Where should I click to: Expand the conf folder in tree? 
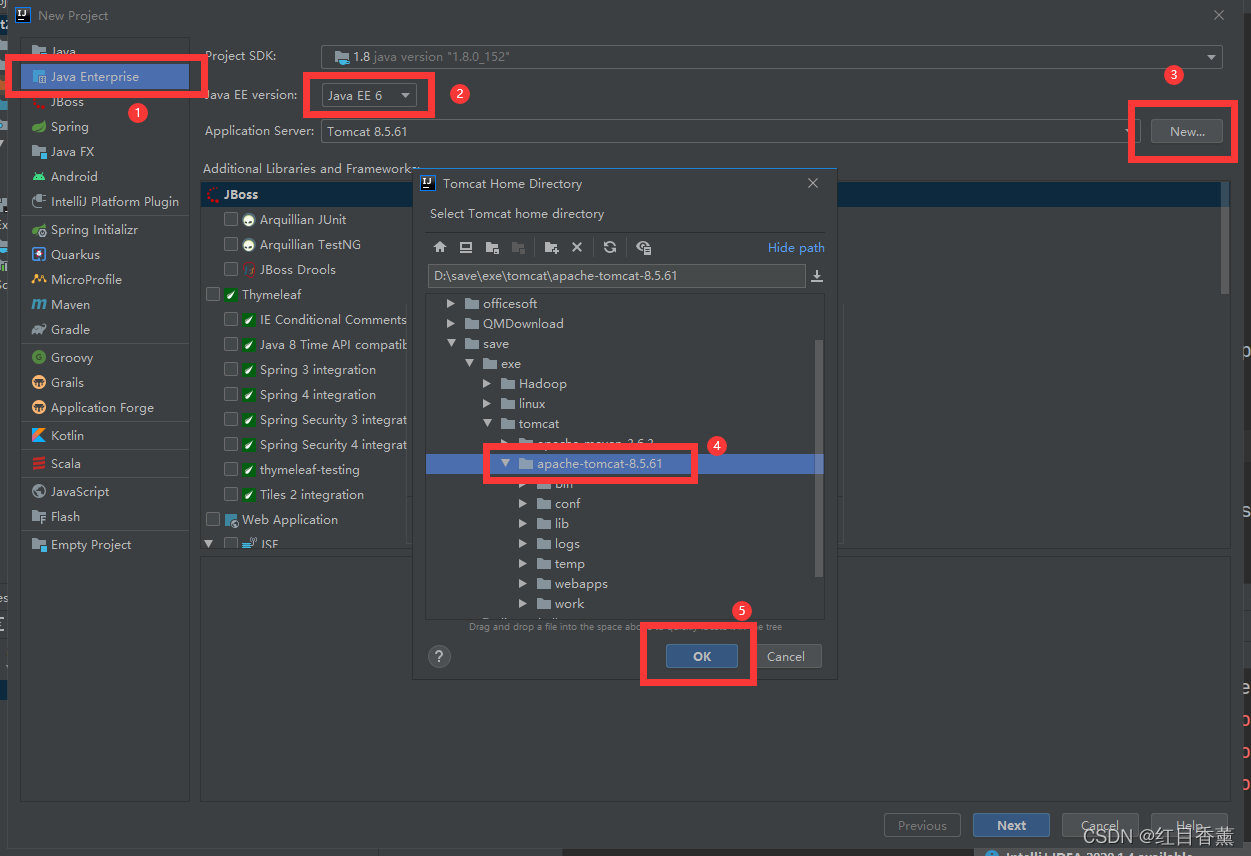523,504
